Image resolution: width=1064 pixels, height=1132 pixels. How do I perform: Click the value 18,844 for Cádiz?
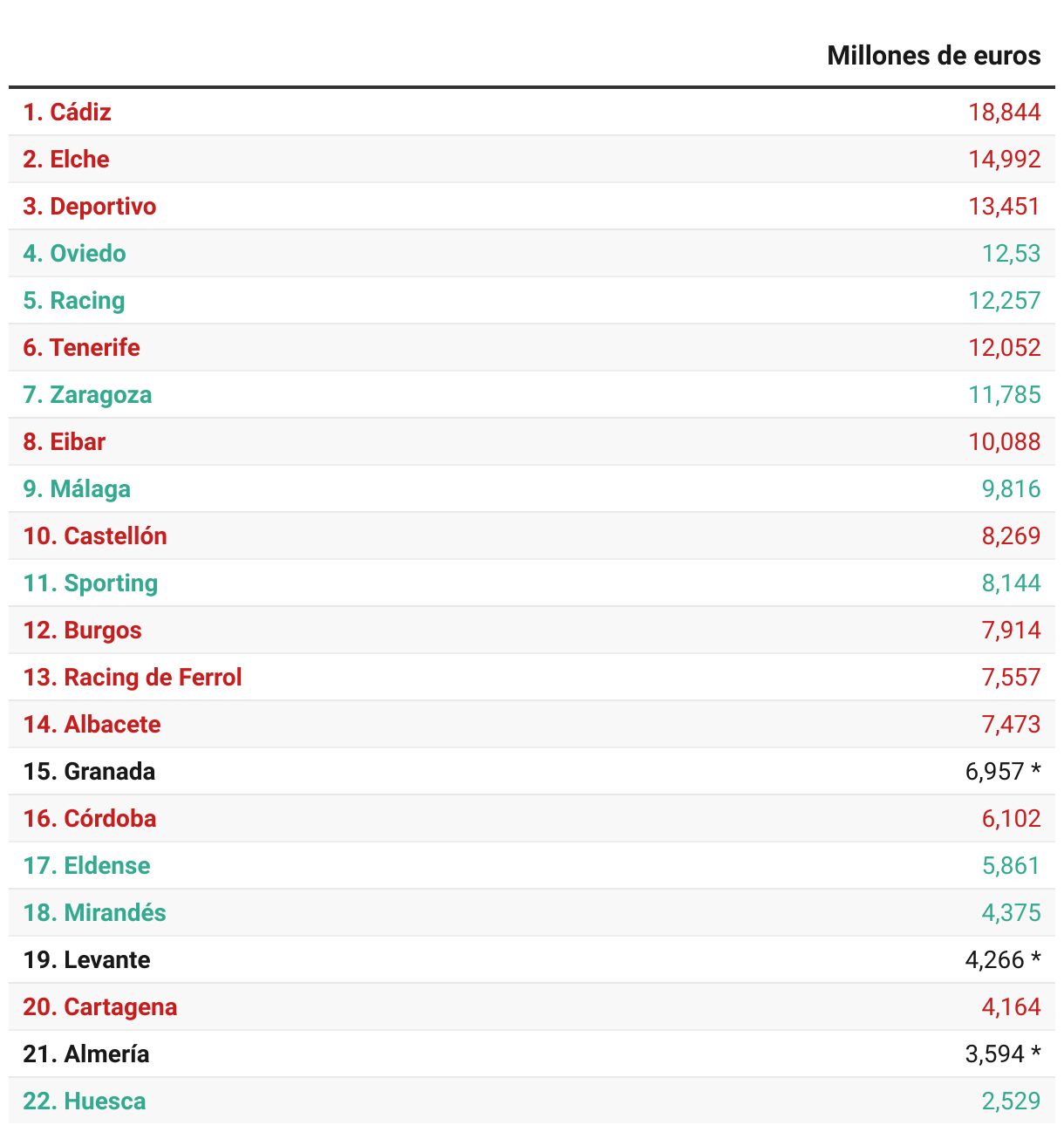coord(1004,112)
